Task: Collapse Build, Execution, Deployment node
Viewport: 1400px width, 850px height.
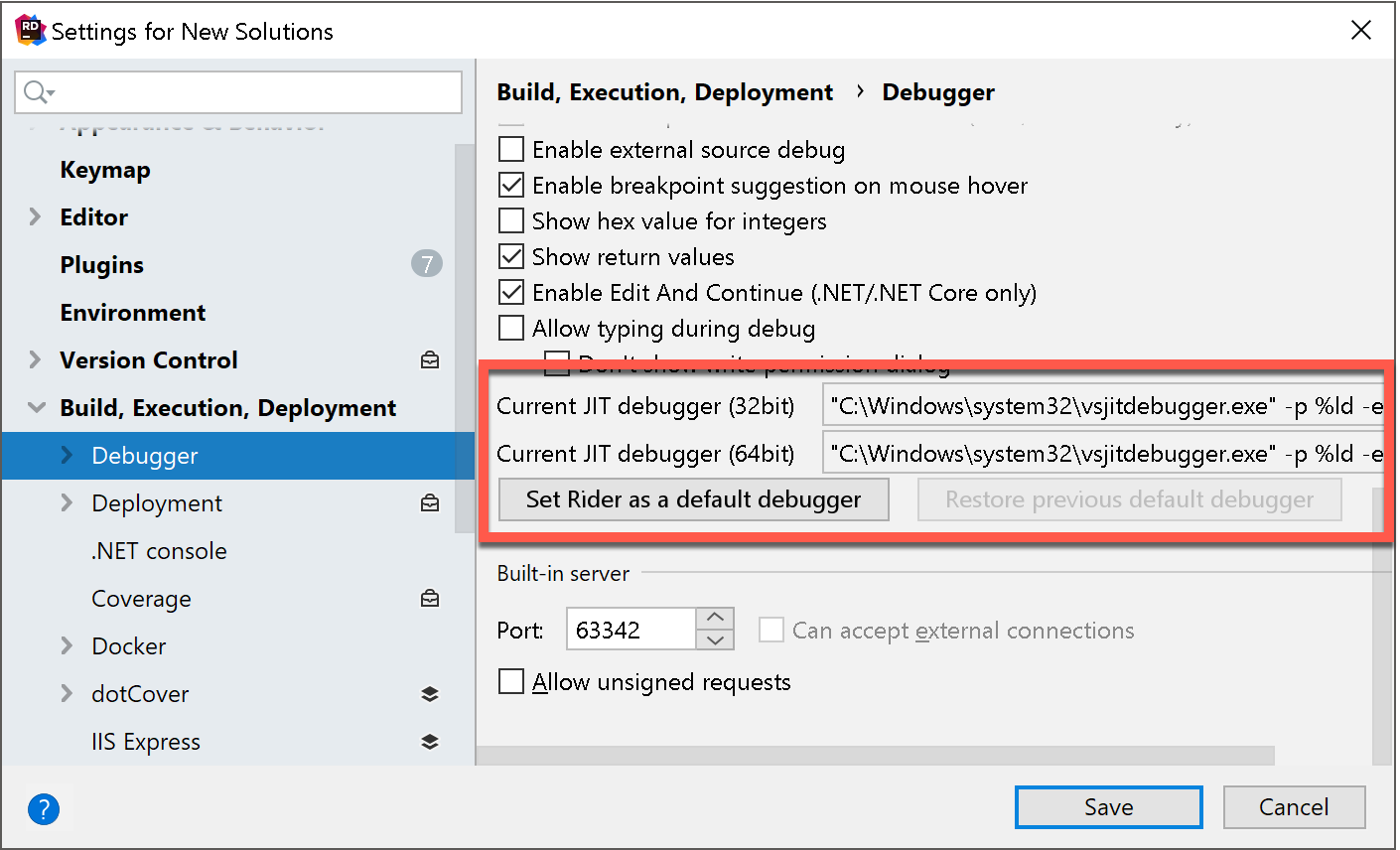Action: point(36,408)
